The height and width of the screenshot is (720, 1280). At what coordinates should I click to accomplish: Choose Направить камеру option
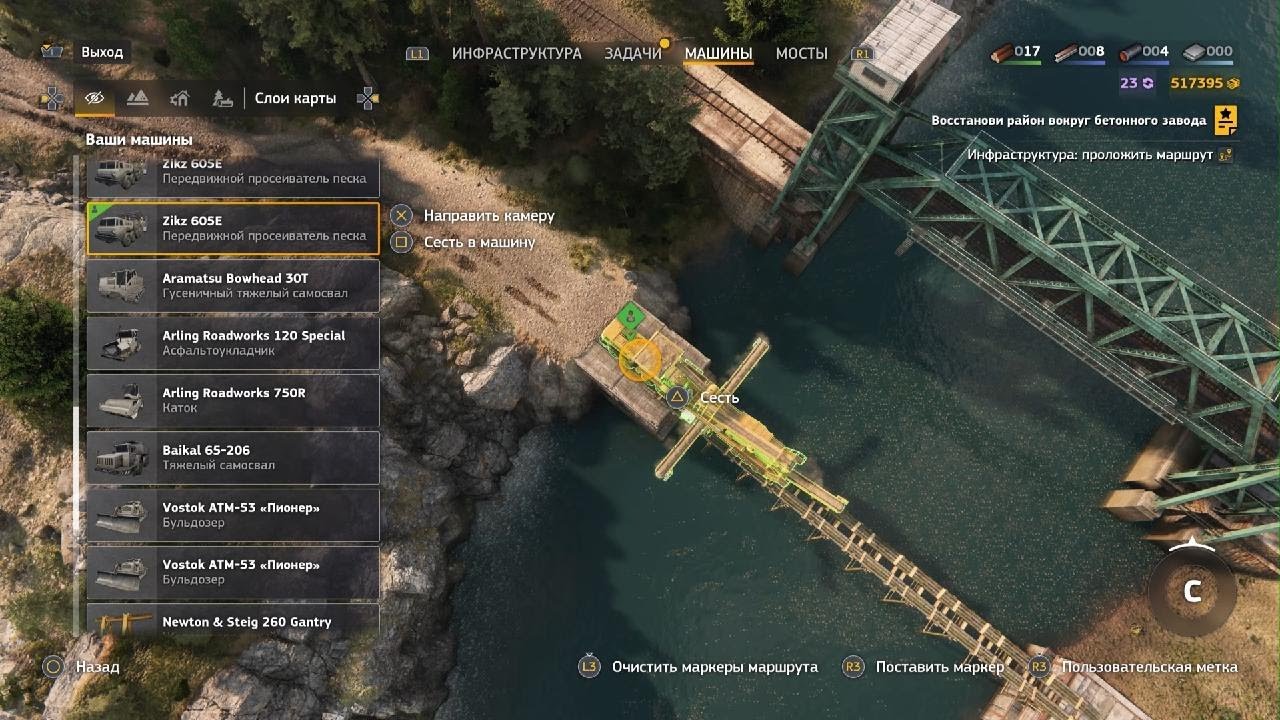489,215
